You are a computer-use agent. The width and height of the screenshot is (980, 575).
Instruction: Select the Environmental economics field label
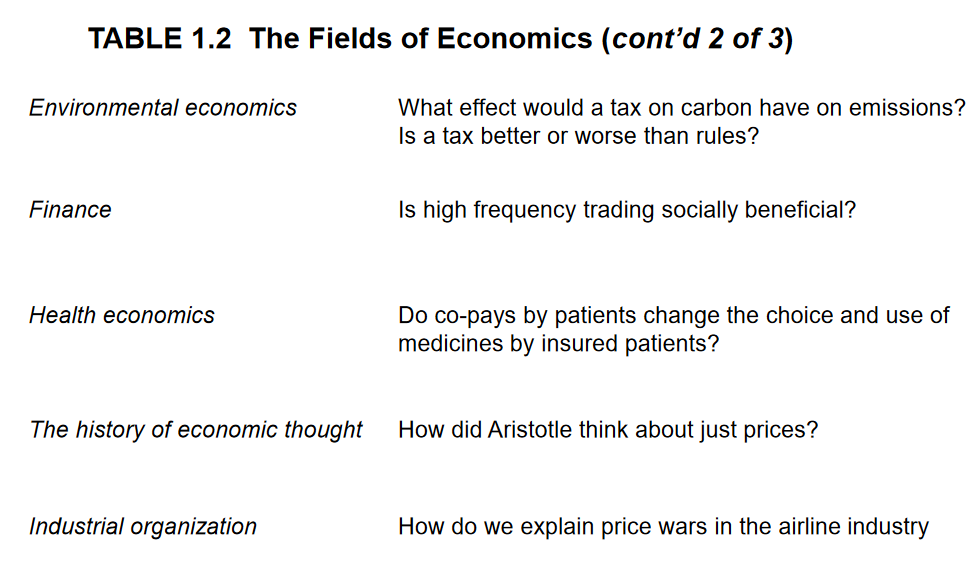(x=163, y=108)
